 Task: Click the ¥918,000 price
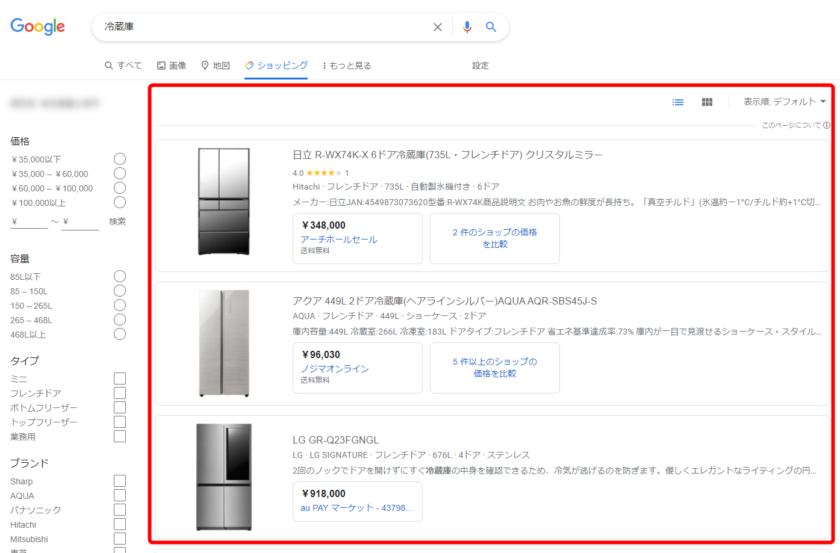pos(324,494)
